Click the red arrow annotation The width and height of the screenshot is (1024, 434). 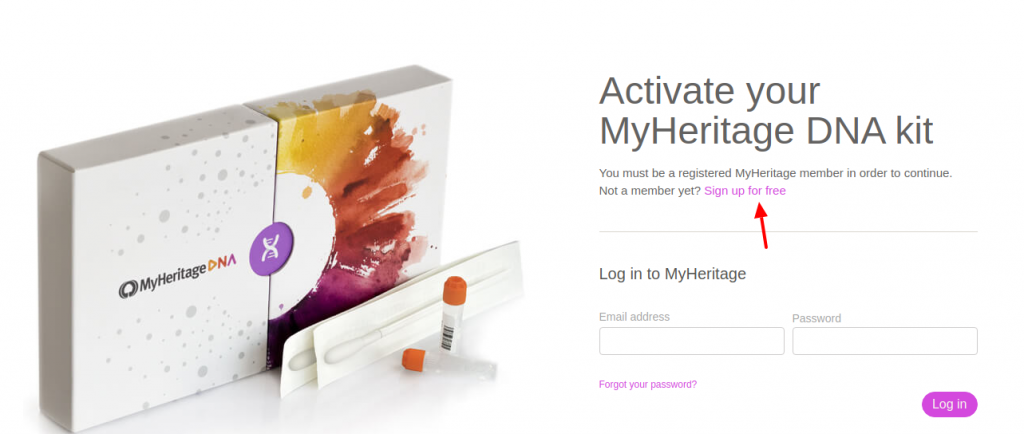click(762, 226)
